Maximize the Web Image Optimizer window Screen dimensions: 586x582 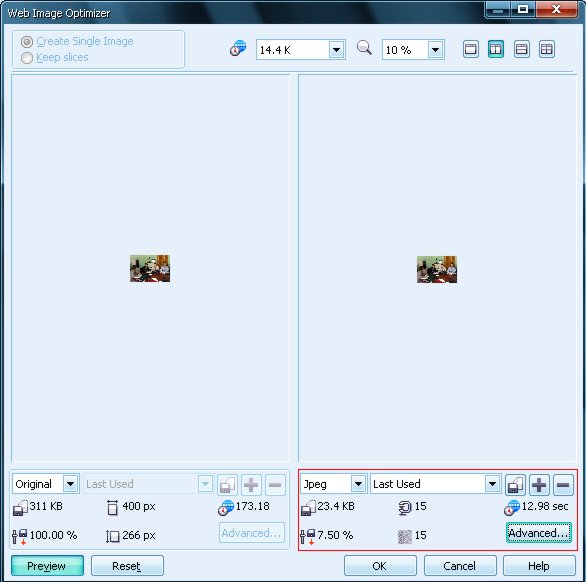523,9
